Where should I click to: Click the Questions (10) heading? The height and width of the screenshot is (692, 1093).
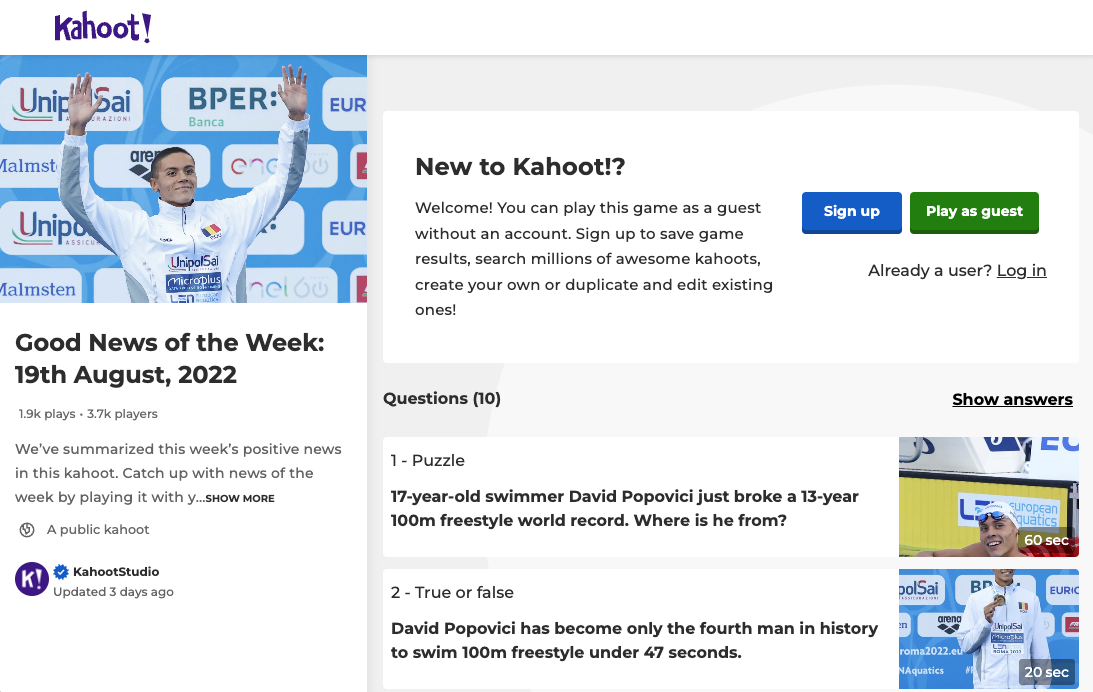(x=442, y=399)
